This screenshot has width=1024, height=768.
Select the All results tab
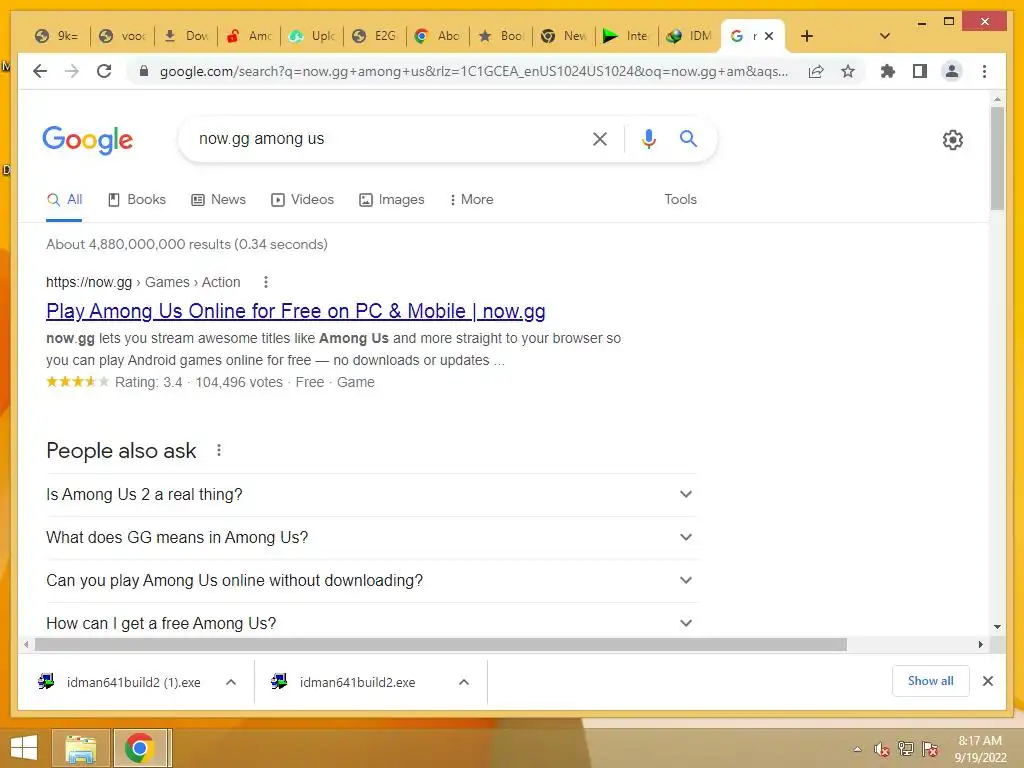[64, 199]
